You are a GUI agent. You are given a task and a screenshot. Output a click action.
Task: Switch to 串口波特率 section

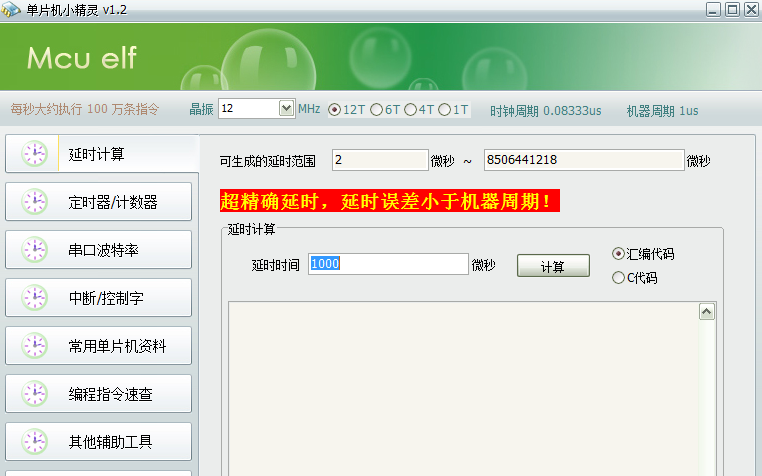[x=99, y=249]
